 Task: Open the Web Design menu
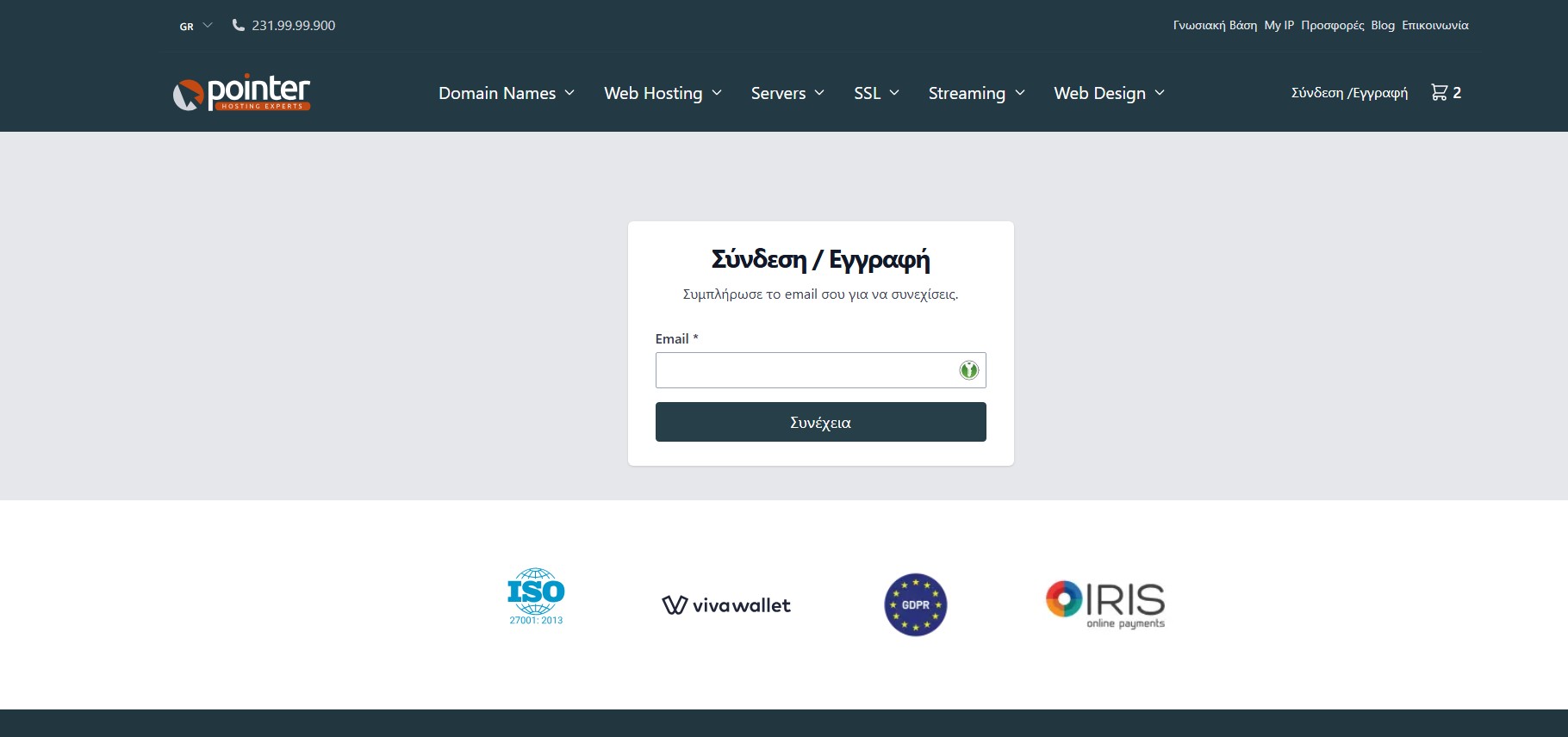tap(1109, 93)
